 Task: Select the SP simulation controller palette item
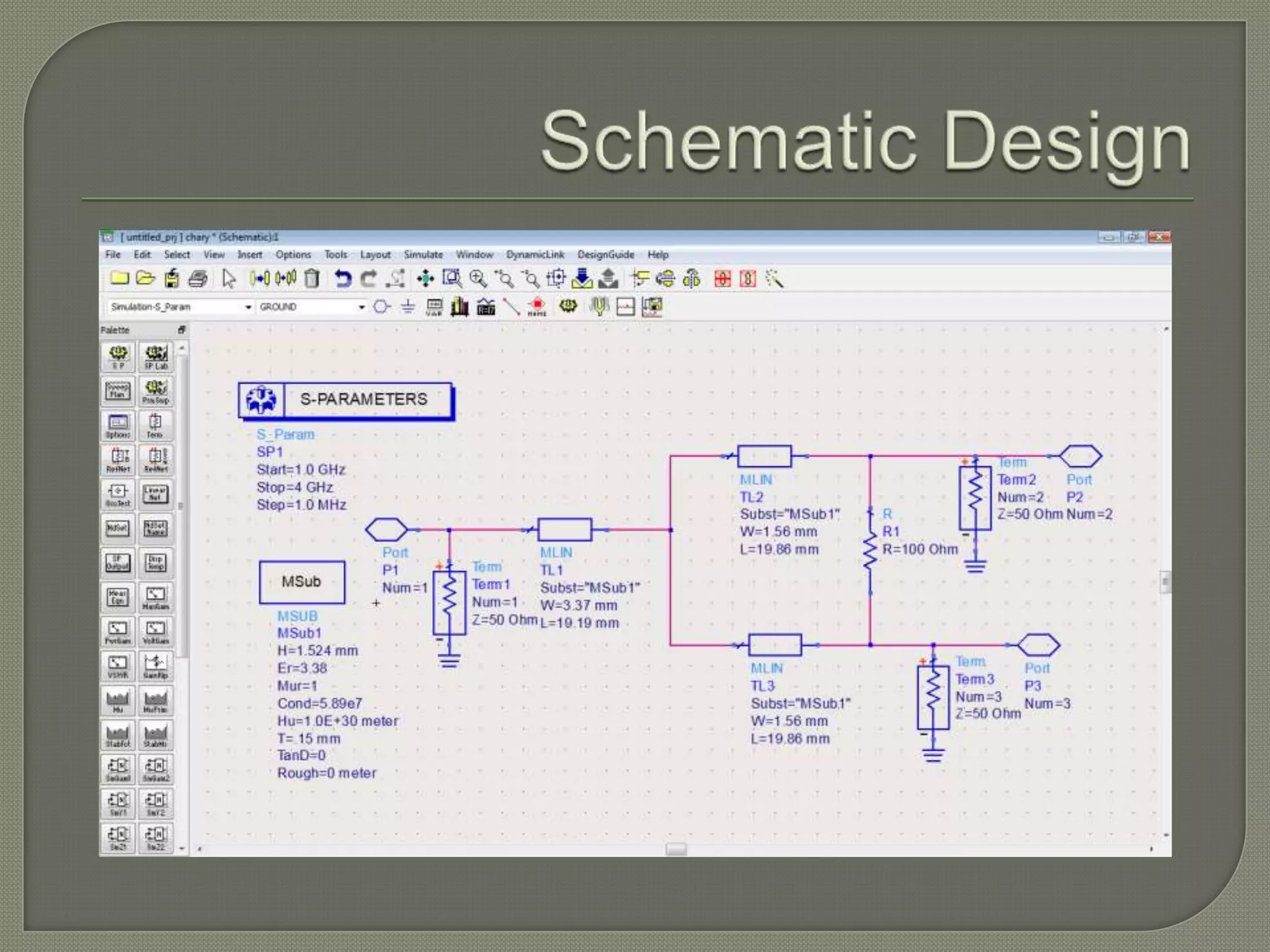[118, 357]
